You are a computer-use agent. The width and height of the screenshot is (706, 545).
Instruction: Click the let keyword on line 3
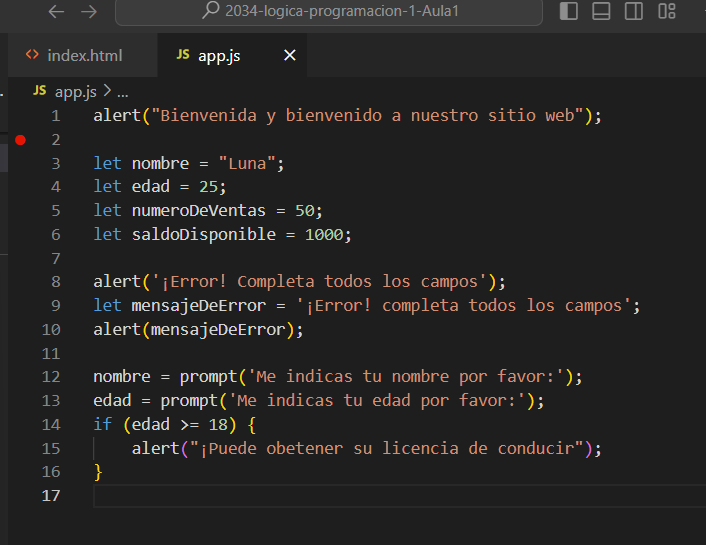click(107, 163)
